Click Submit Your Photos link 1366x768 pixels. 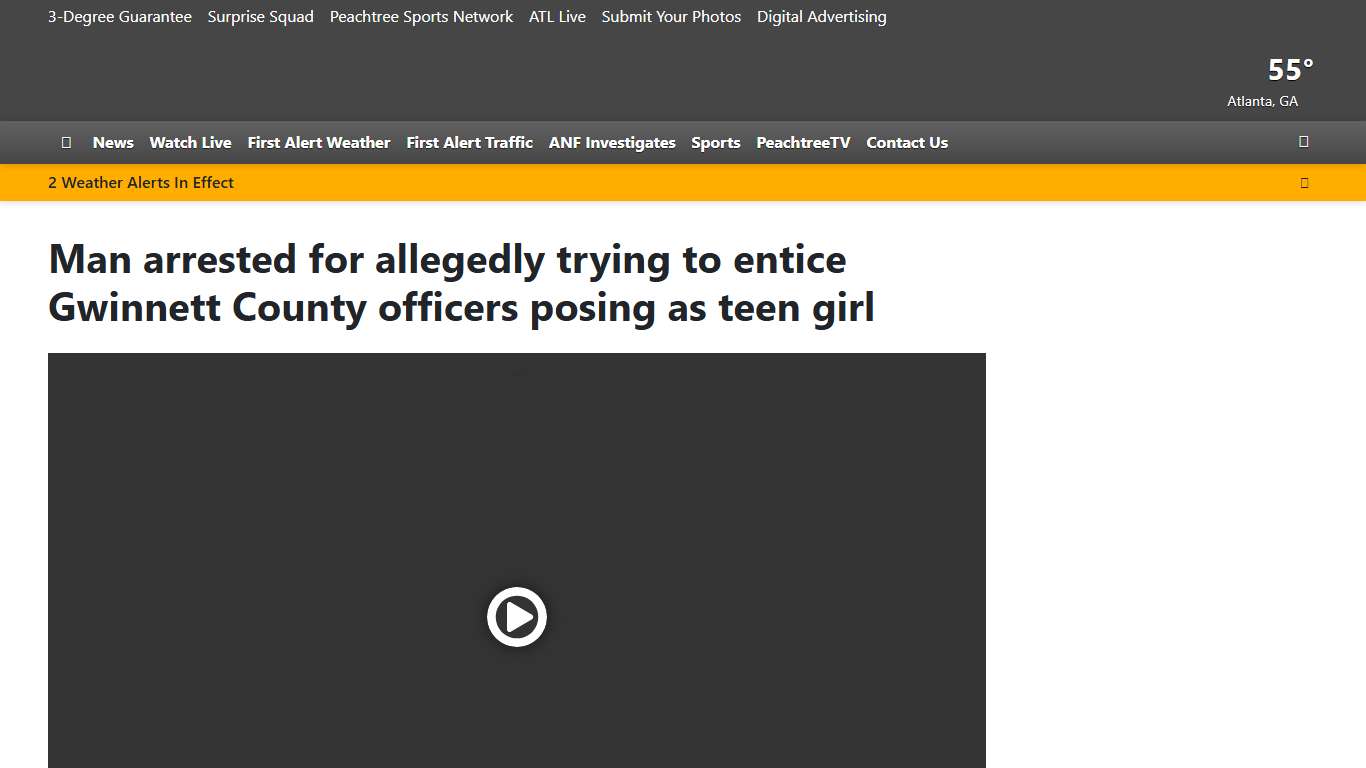pos(671,17)
